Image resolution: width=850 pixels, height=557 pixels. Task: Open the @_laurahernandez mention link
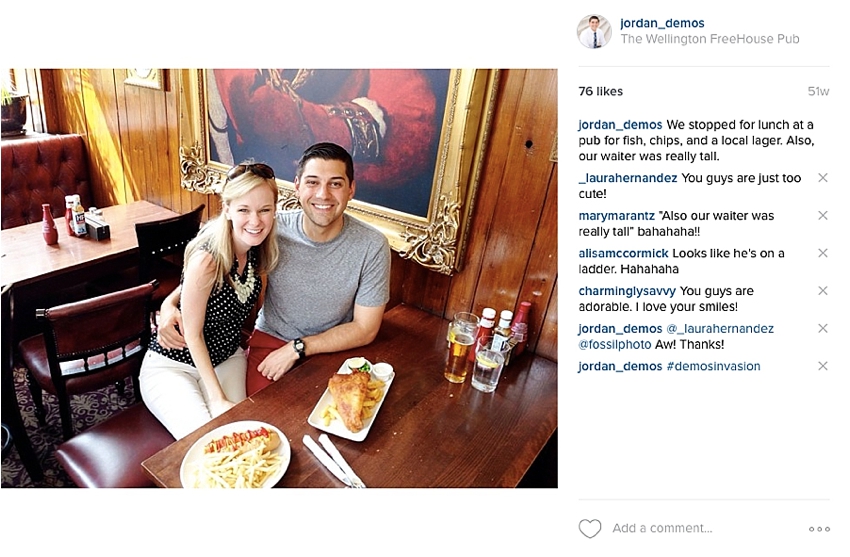[719, 329]
